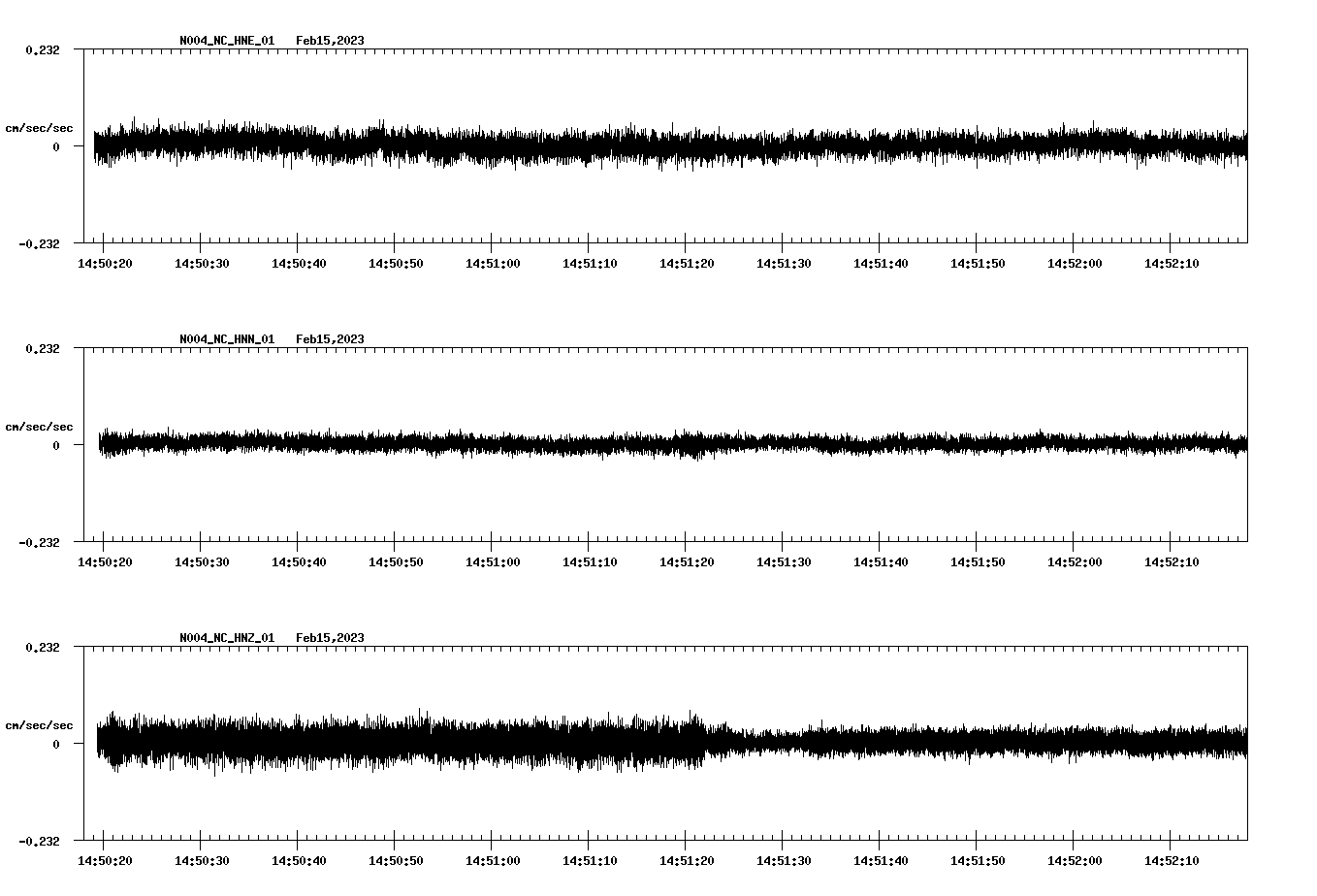Click 14:50:30 time label under HNE plot
1317x896 pixels.
click(x=202, y=264)
